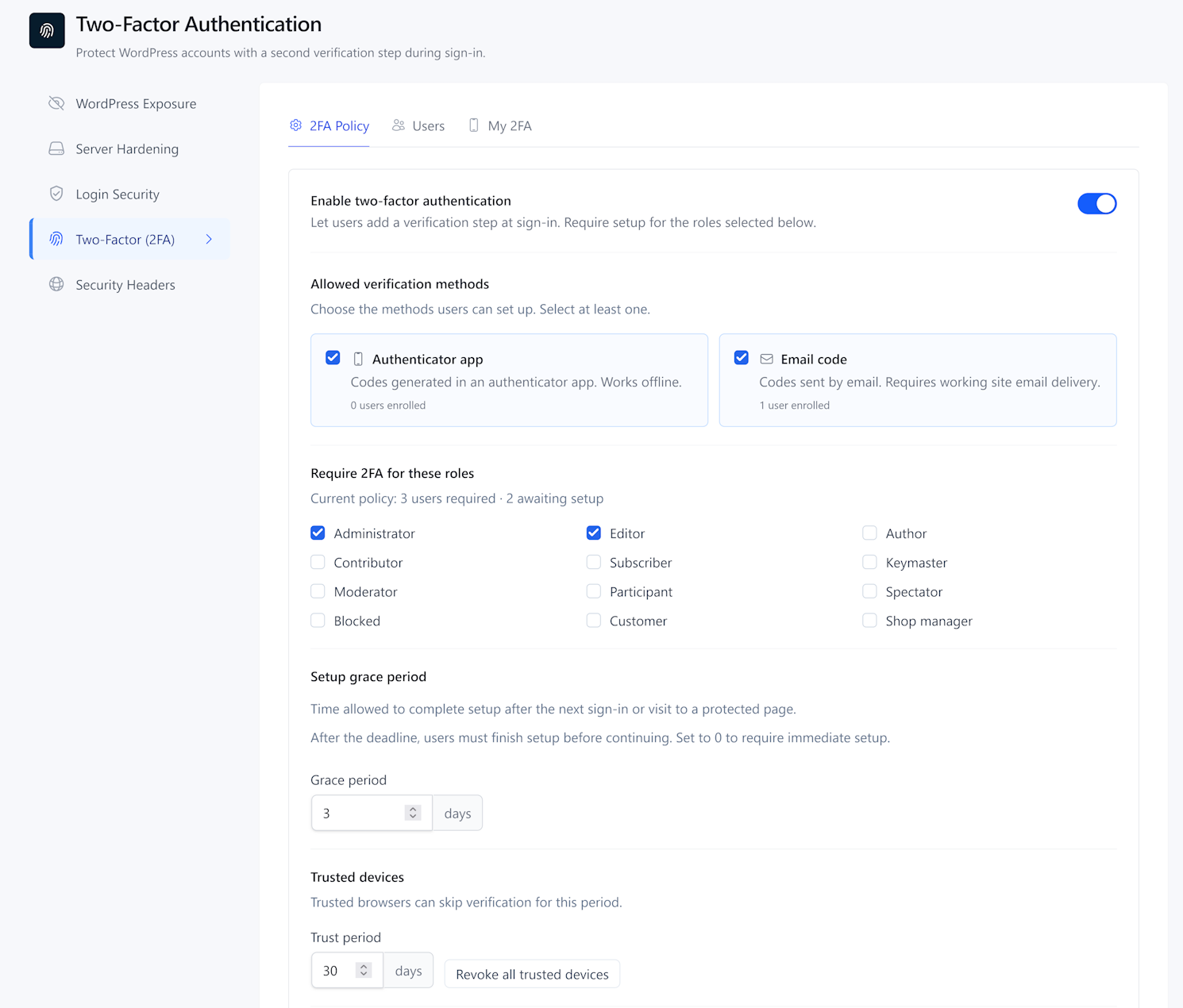
Task: Disable the two-factor authentication switch
Action: tap(1097, 203)
